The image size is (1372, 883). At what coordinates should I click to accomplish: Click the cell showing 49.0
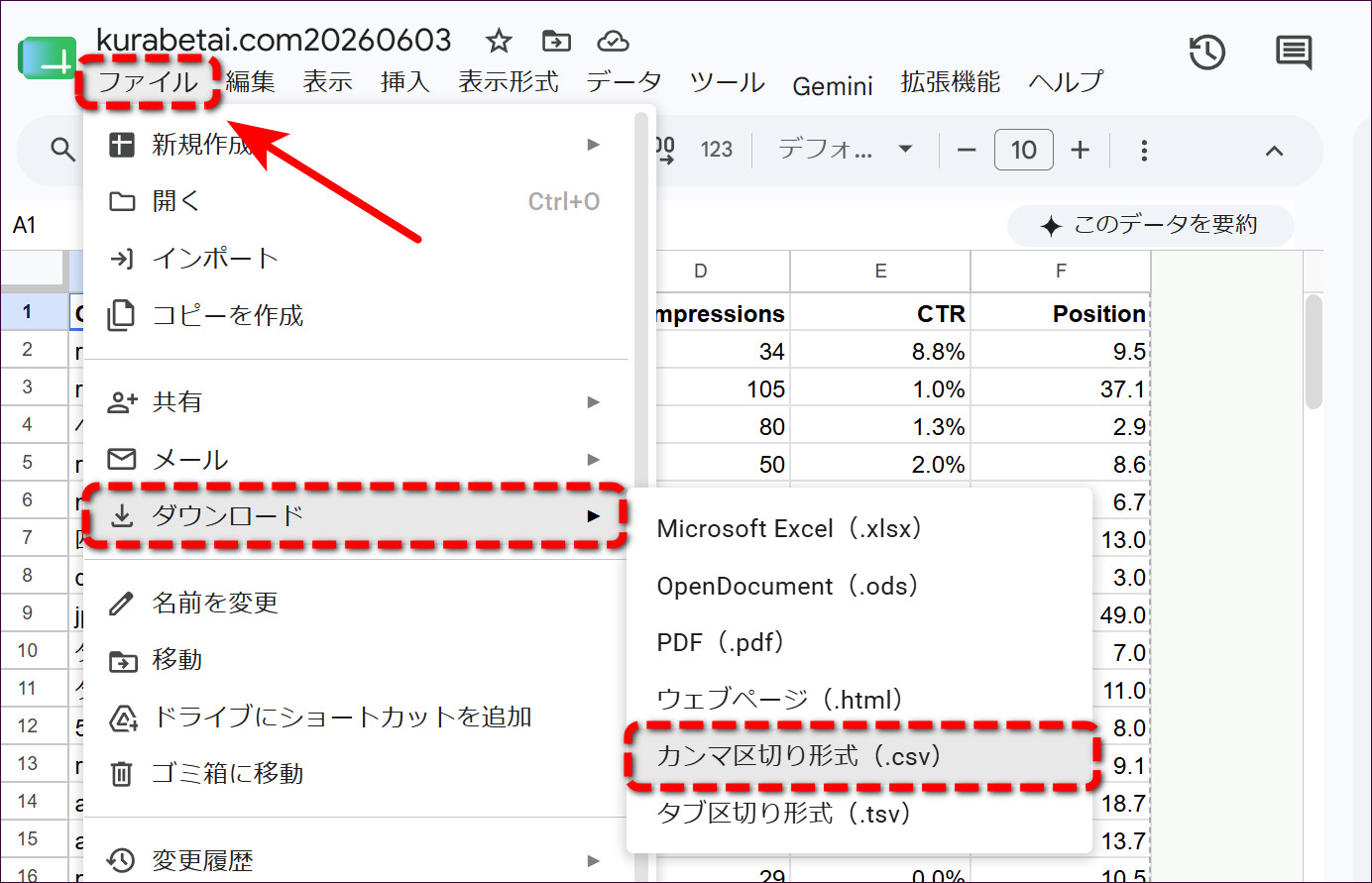click(x=1120, y=614)
